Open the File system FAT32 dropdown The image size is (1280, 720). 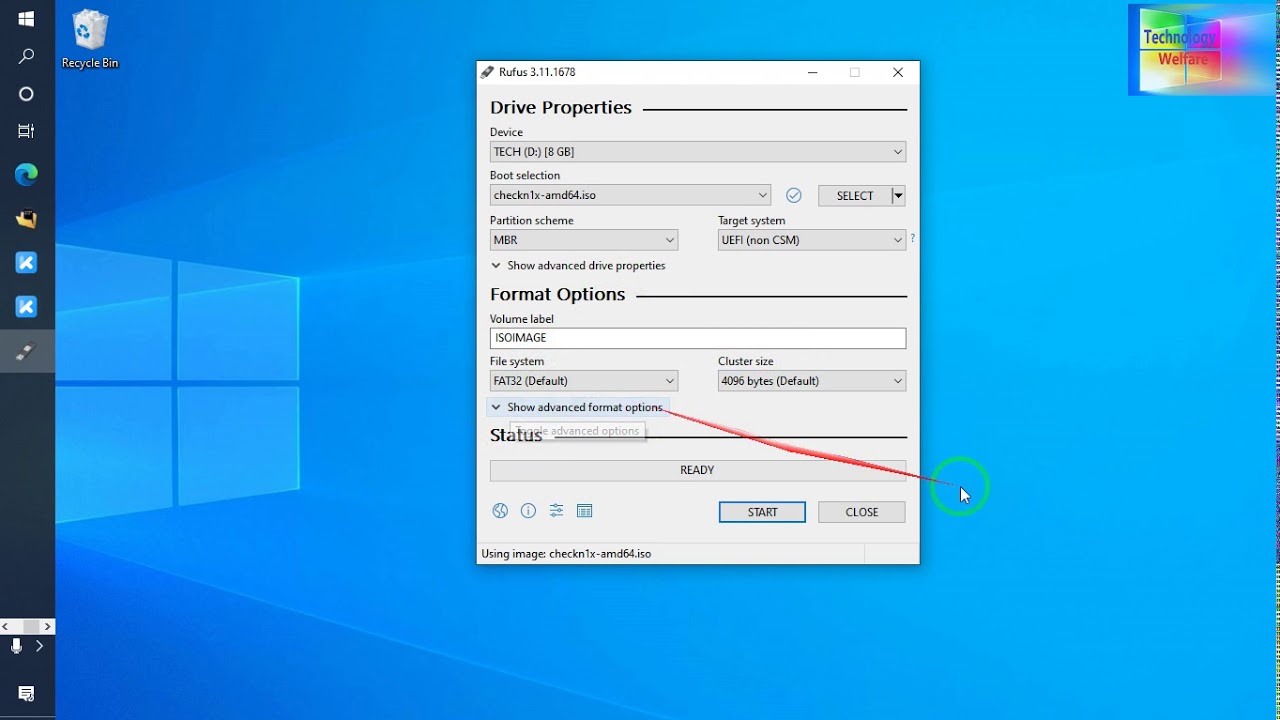point(584,381)
